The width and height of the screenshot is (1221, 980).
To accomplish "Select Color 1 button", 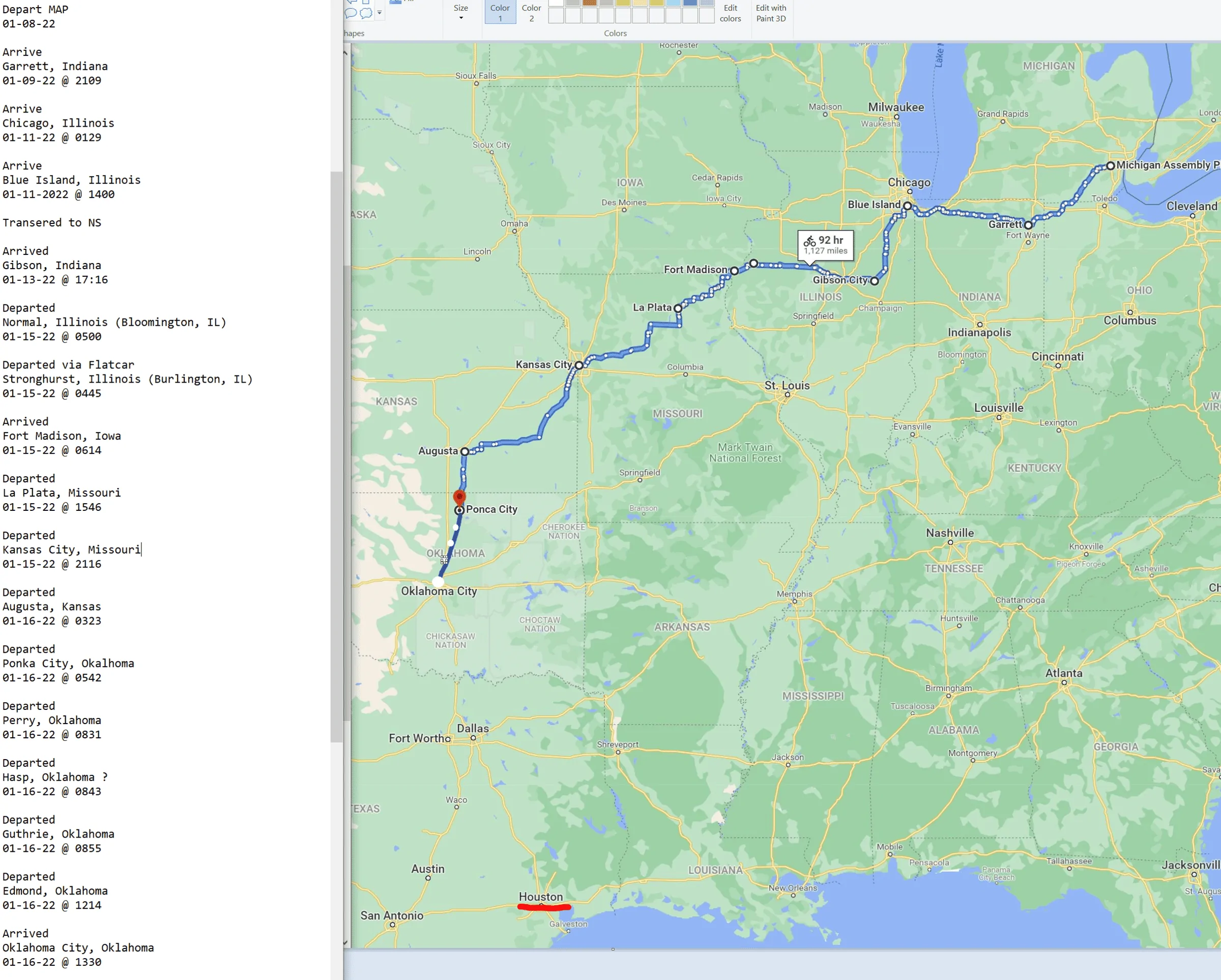I will tap(500, 12).
